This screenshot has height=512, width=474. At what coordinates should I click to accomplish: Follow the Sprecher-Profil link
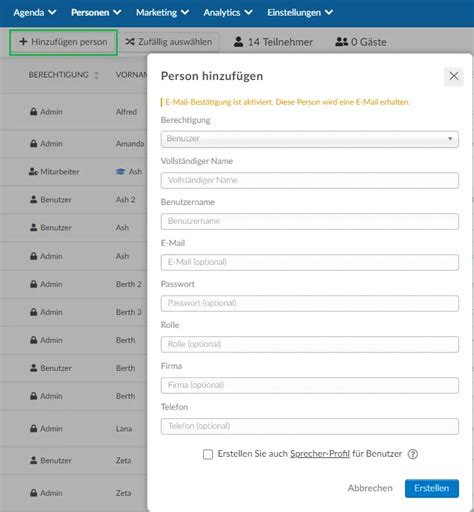point(320,454)
